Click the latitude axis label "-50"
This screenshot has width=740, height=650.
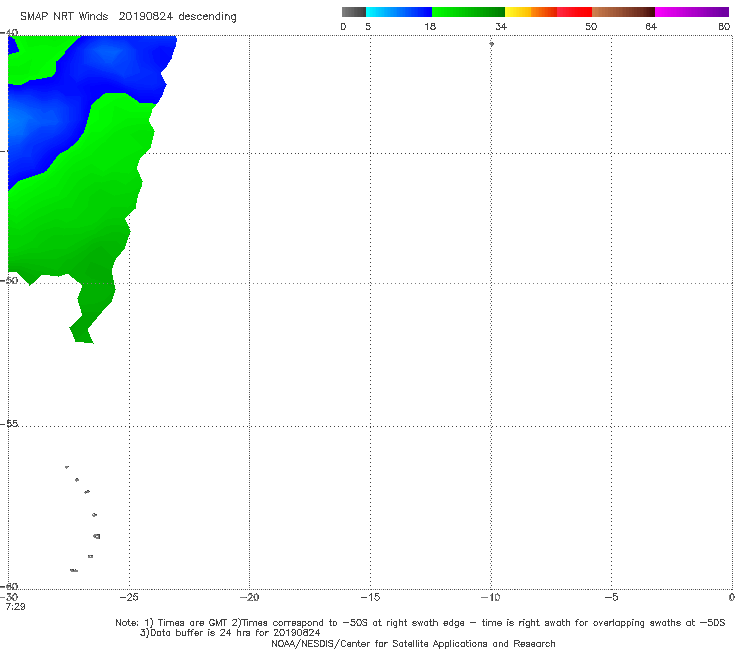[x=9, y=280]
